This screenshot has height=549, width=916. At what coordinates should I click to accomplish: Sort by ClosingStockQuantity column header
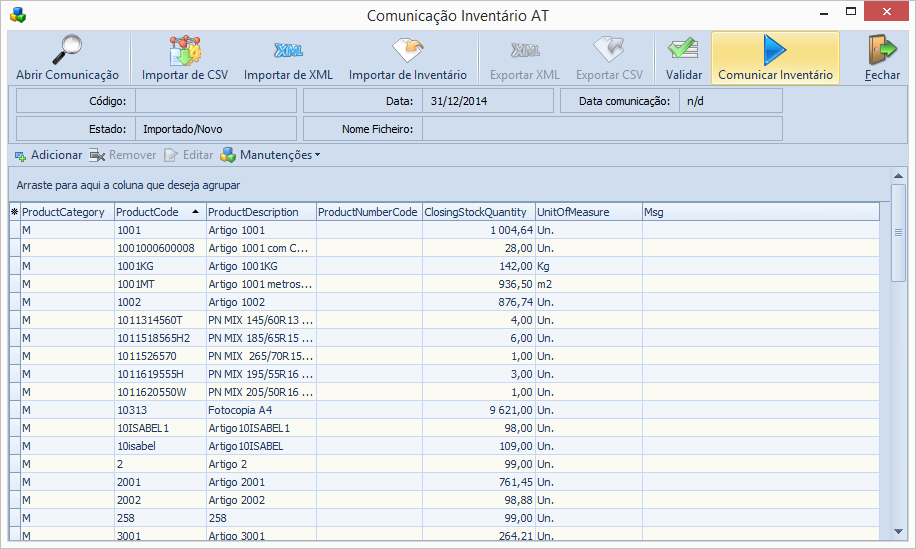tap(479, 212)
